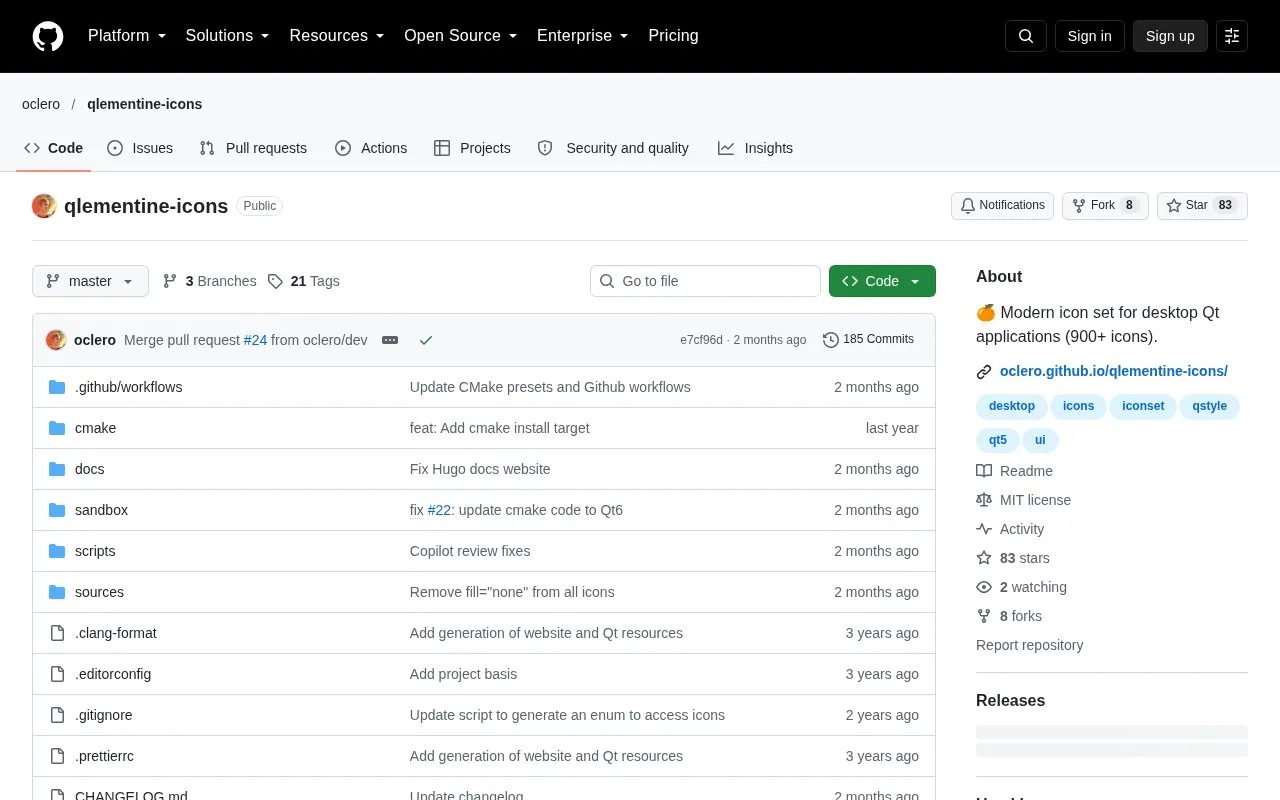Viewport: 1280px width, 800px height.
Task: Open the green Code dropdown
Action: point(882,281)
